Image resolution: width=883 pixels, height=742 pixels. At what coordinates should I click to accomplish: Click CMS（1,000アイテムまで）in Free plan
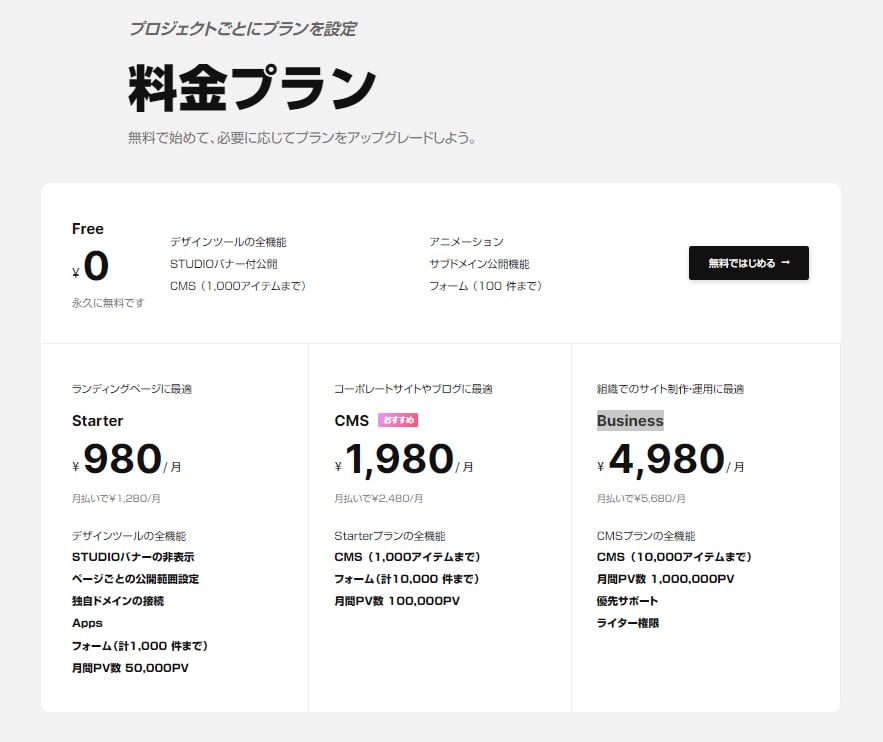[x=238, y=286]
